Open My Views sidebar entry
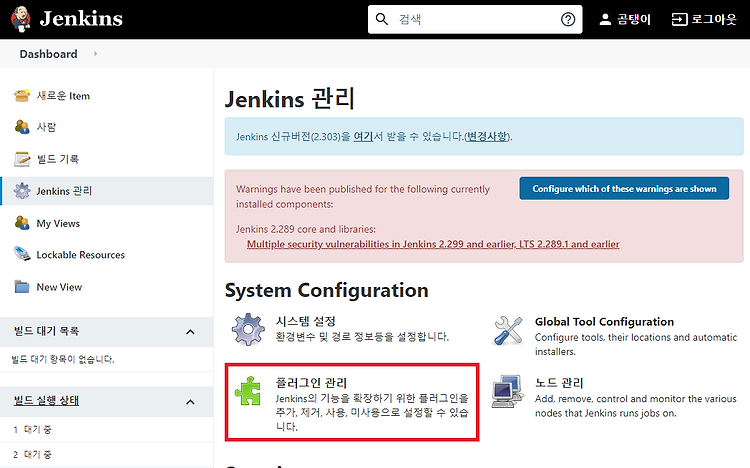The image size is (750, 468). click(x=58, y=223)
